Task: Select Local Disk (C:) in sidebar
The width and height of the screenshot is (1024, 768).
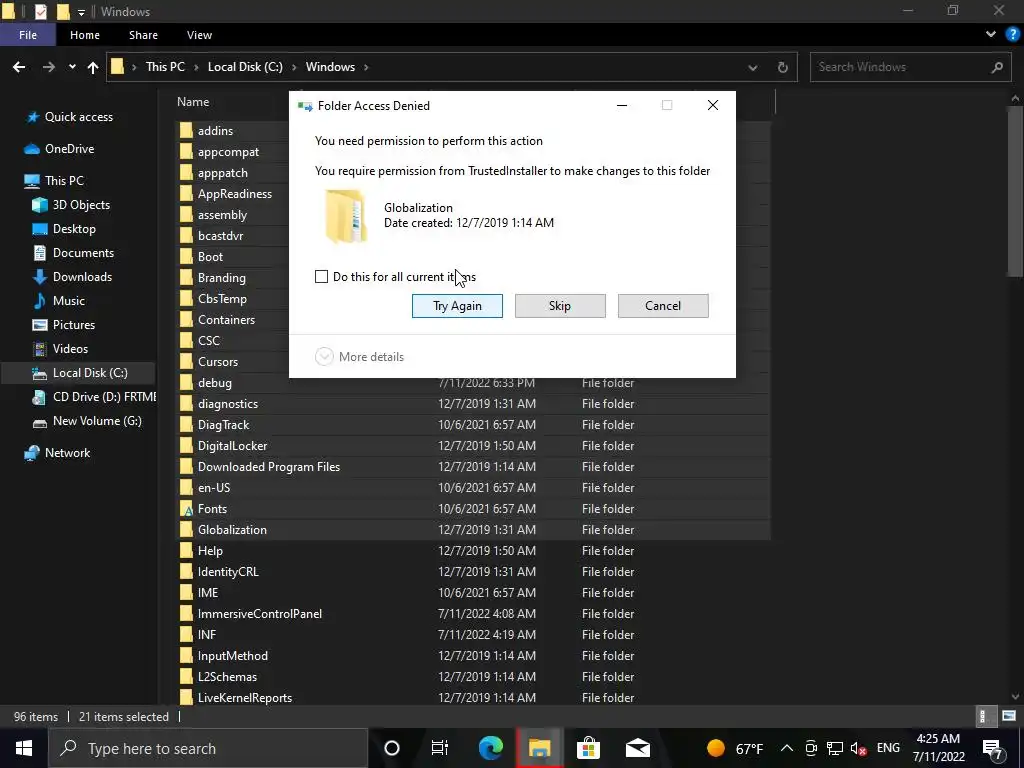Action: (80, 373)
